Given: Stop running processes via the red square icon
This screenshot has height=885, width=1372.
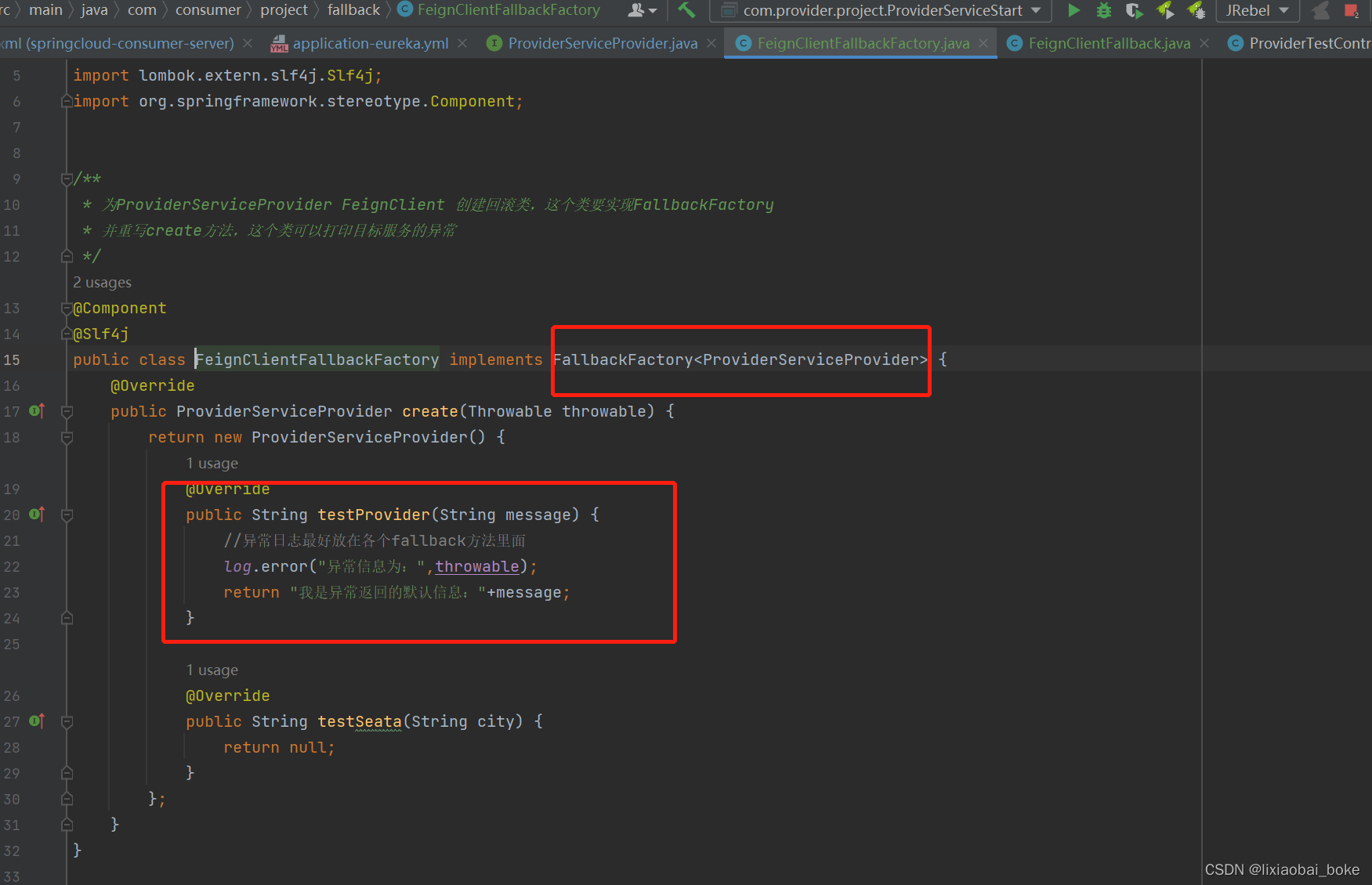Looking at the screenshot, I should (x=1352, y=11).
